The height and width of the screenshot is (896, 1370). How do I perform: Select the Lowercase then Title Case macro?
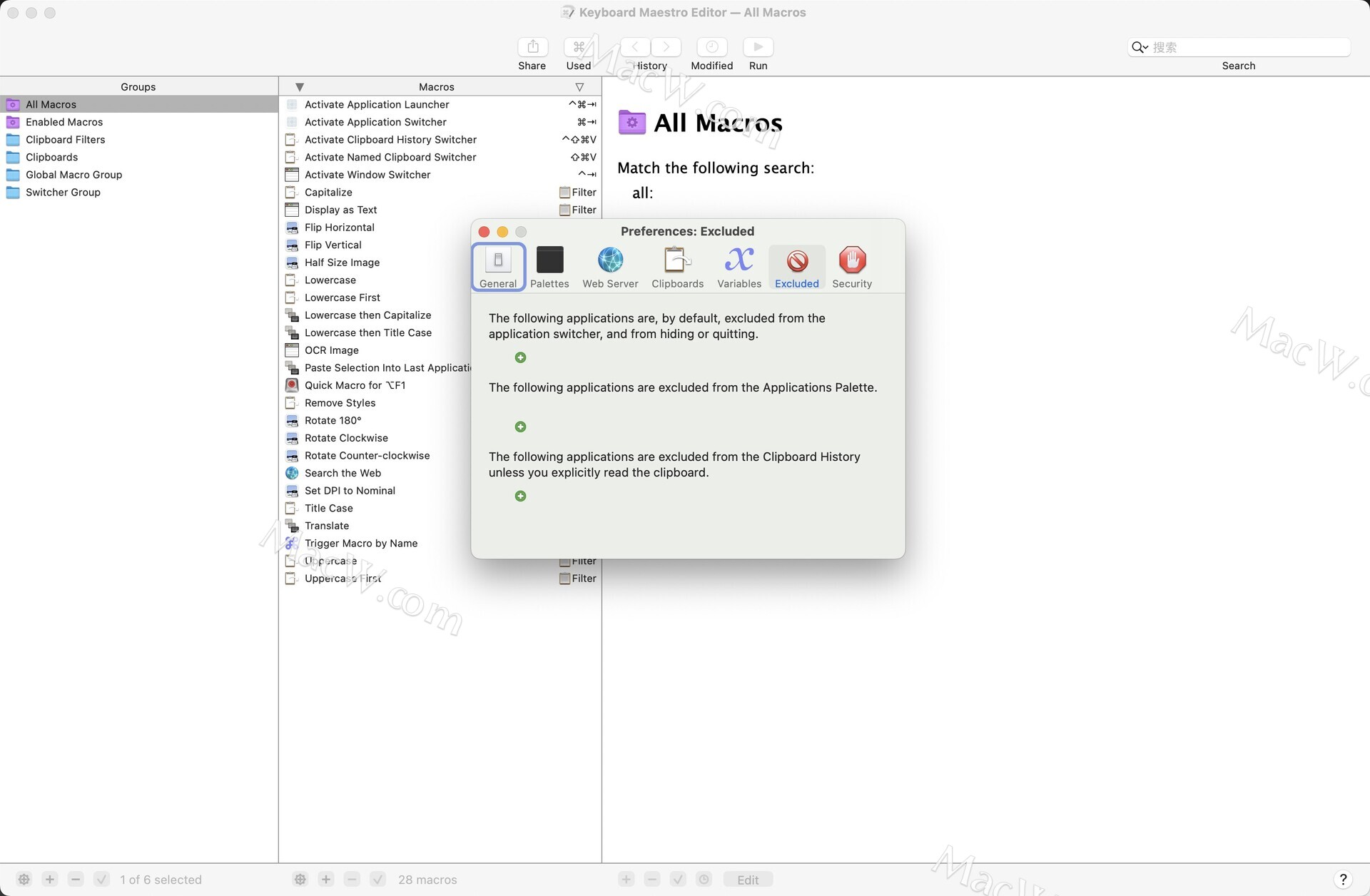(x=375, y=332)
